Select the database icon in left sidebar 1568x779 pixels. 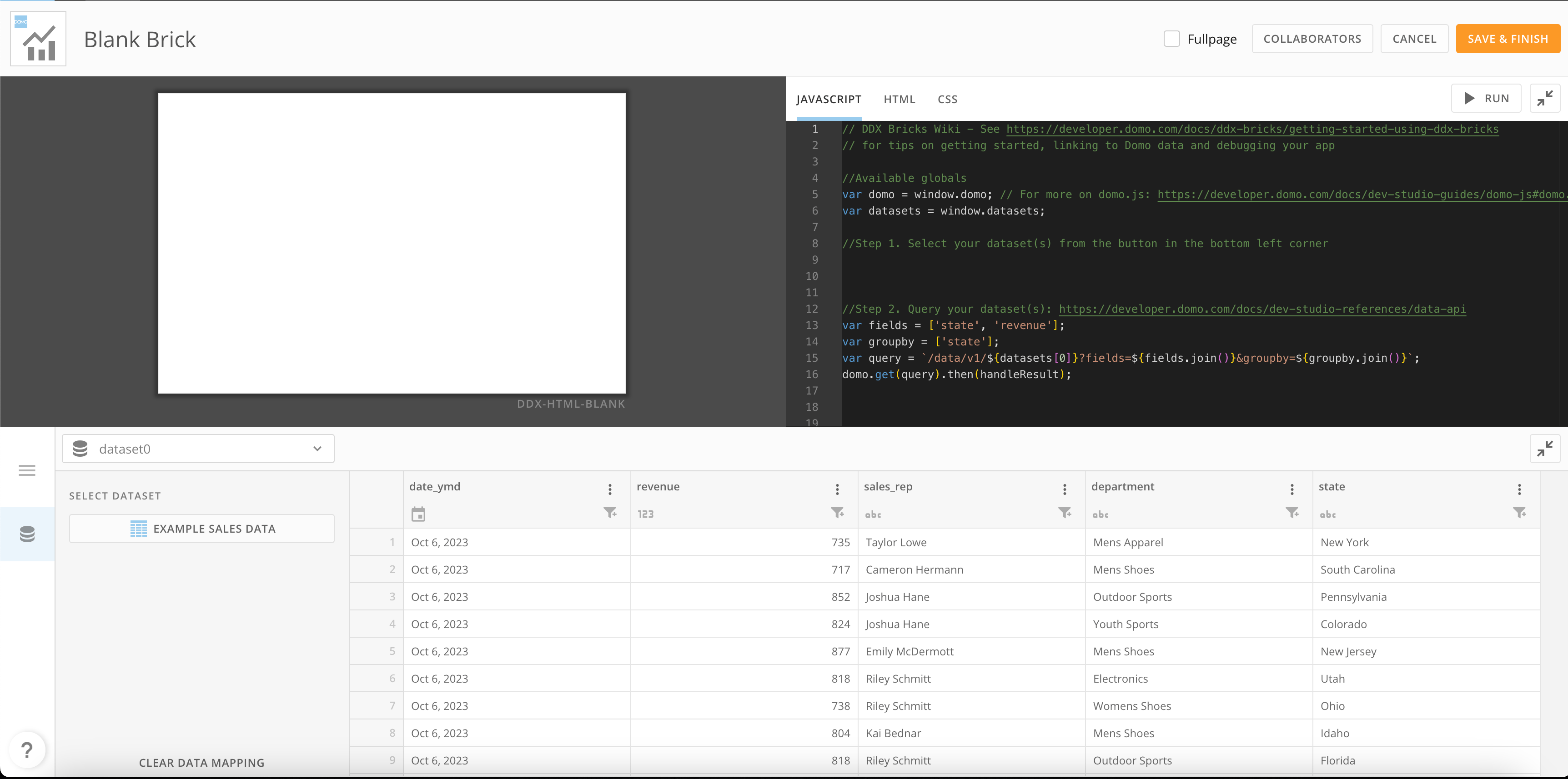pos(27,534)
